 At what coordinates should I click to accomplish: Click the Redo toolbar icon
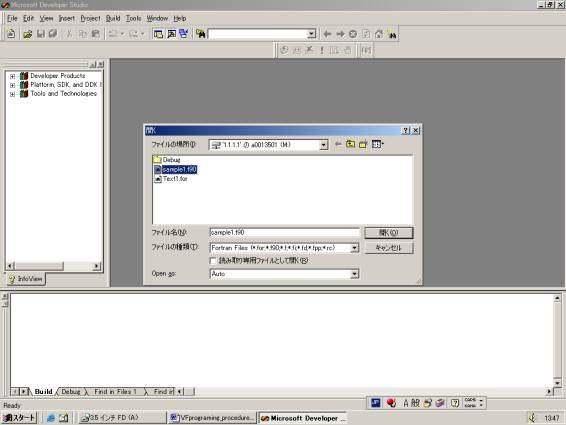coord(133,34)
